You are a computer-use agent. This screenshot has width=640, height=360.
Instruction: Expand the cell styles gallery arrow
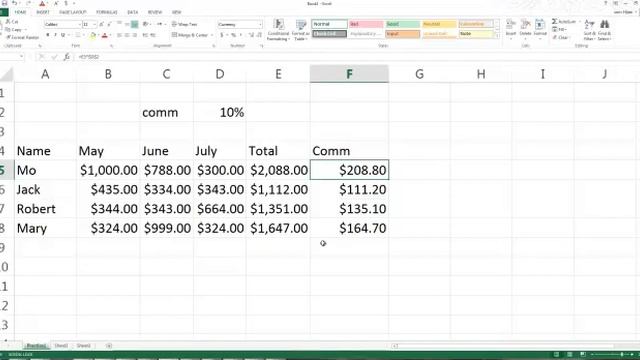497,36
